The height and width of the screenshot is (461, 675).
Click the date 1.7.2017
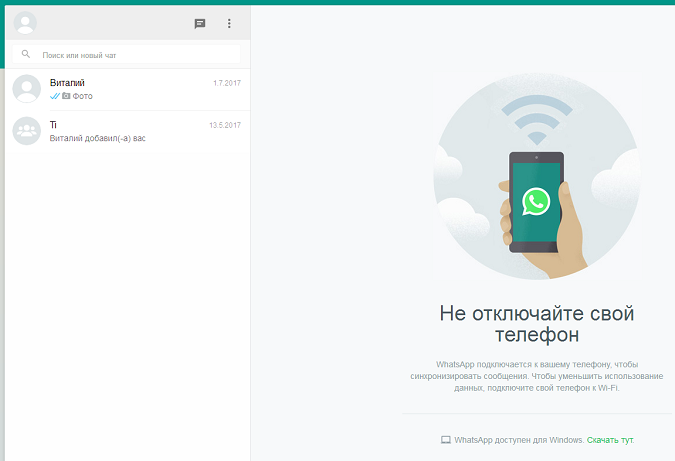tap(227, 83)
